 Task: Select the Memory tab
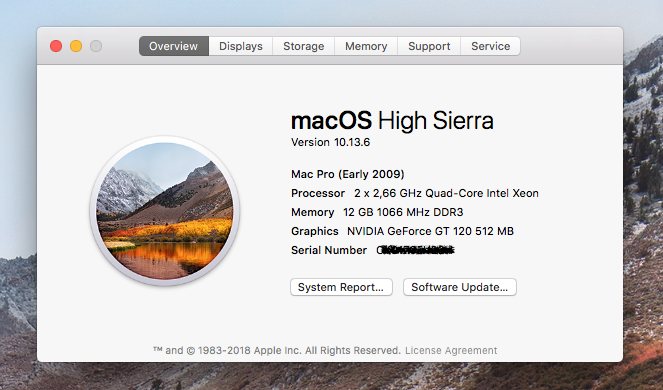366,46
